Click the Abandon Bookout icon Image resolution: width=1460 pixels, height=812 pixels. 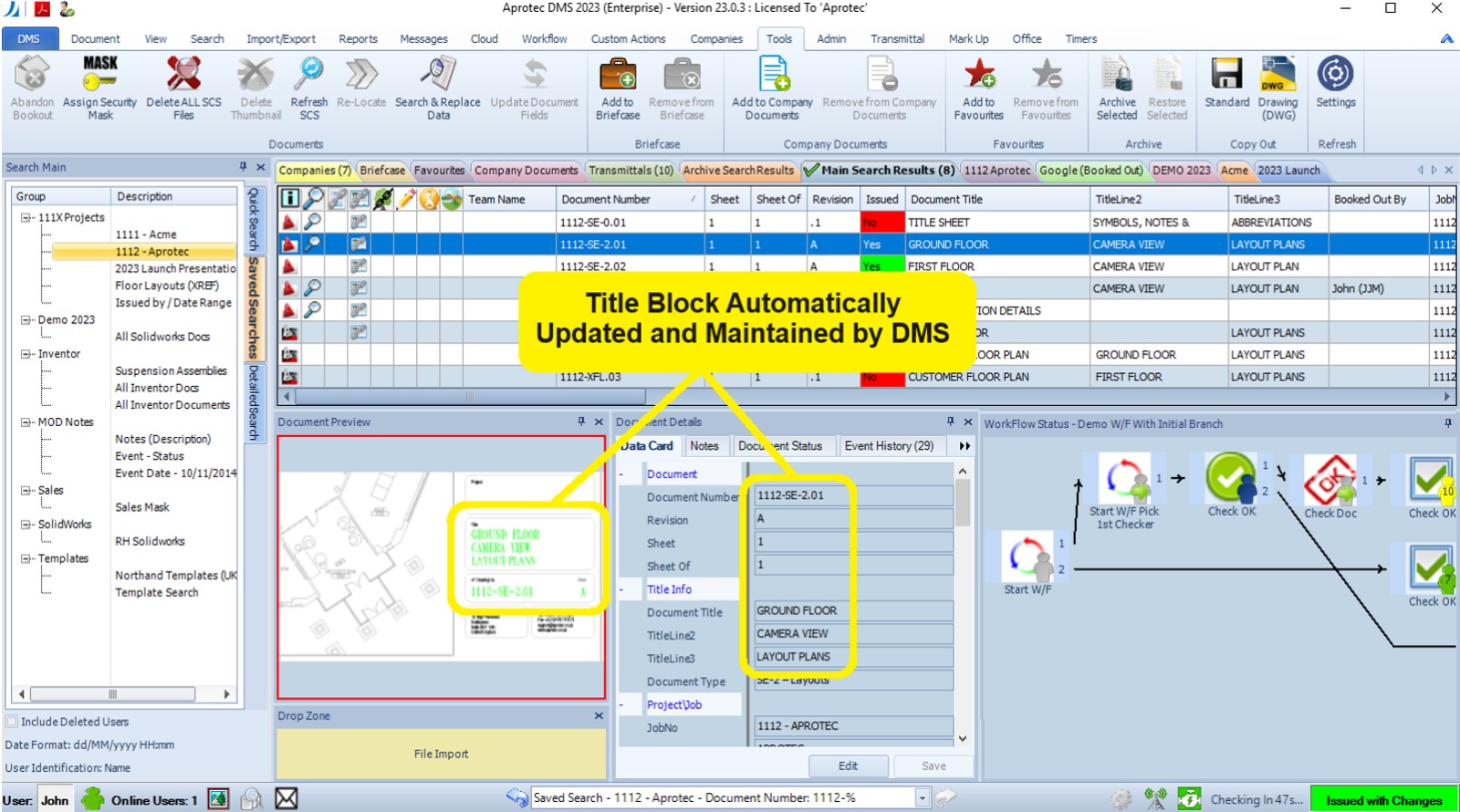pyautogui.click(x=32, y=74)
